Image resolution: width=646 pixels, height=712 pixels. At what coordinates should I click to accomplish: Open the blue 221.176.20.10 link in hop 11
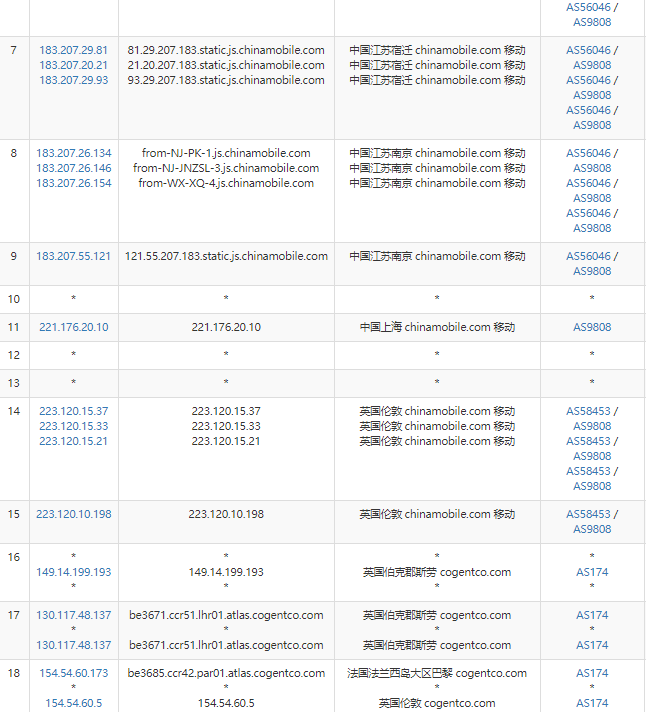click(74, 327)
